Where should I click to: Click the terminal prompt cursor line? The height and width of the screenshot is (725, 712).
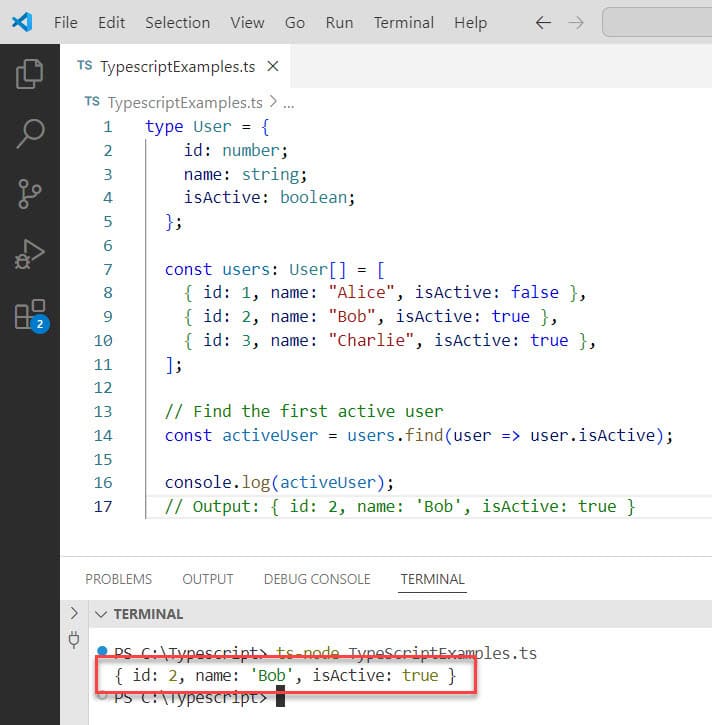click(x=199, y=697)
